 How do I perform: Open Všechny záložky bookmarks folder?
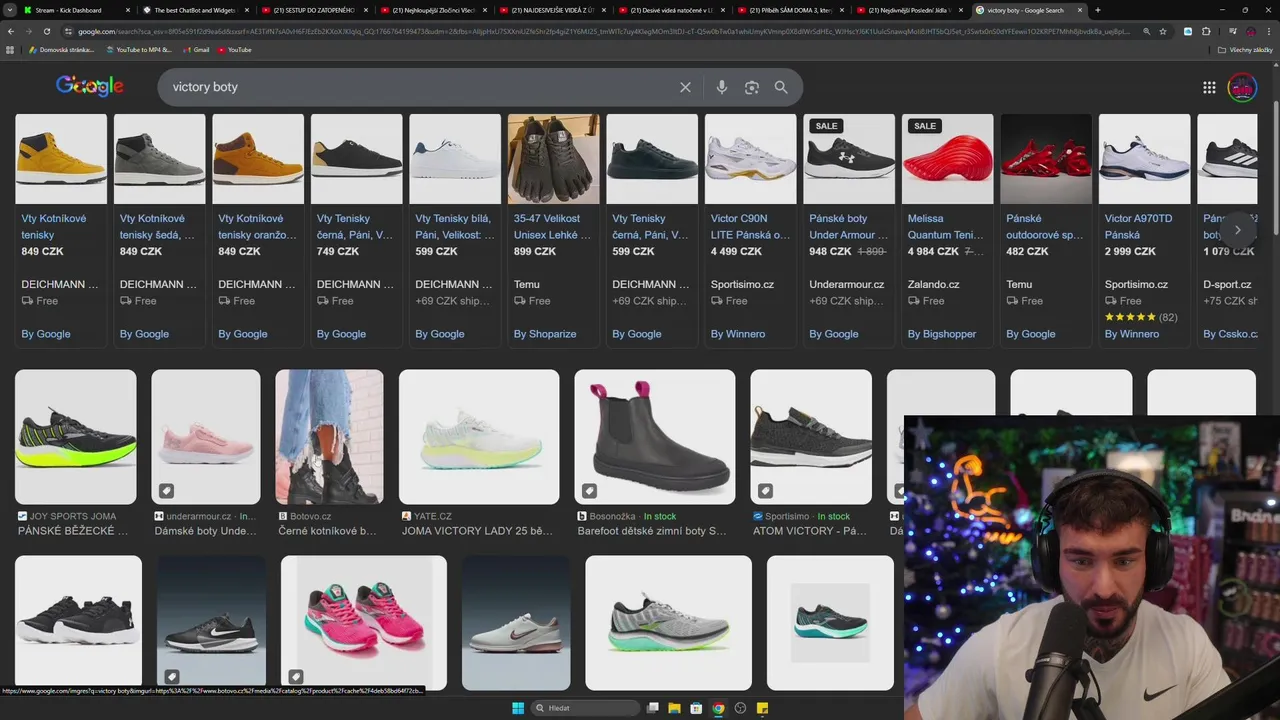coord(1246,49)
